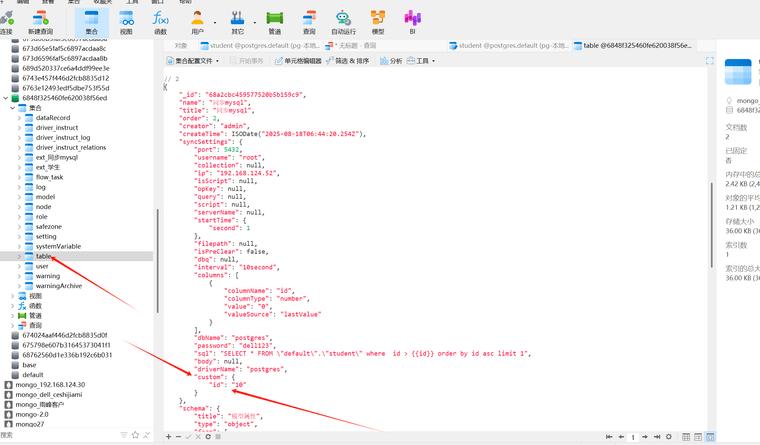Screen dimensions: 760x445
Task: Switch to the 对象 objects tab
Action: point(181,46)
